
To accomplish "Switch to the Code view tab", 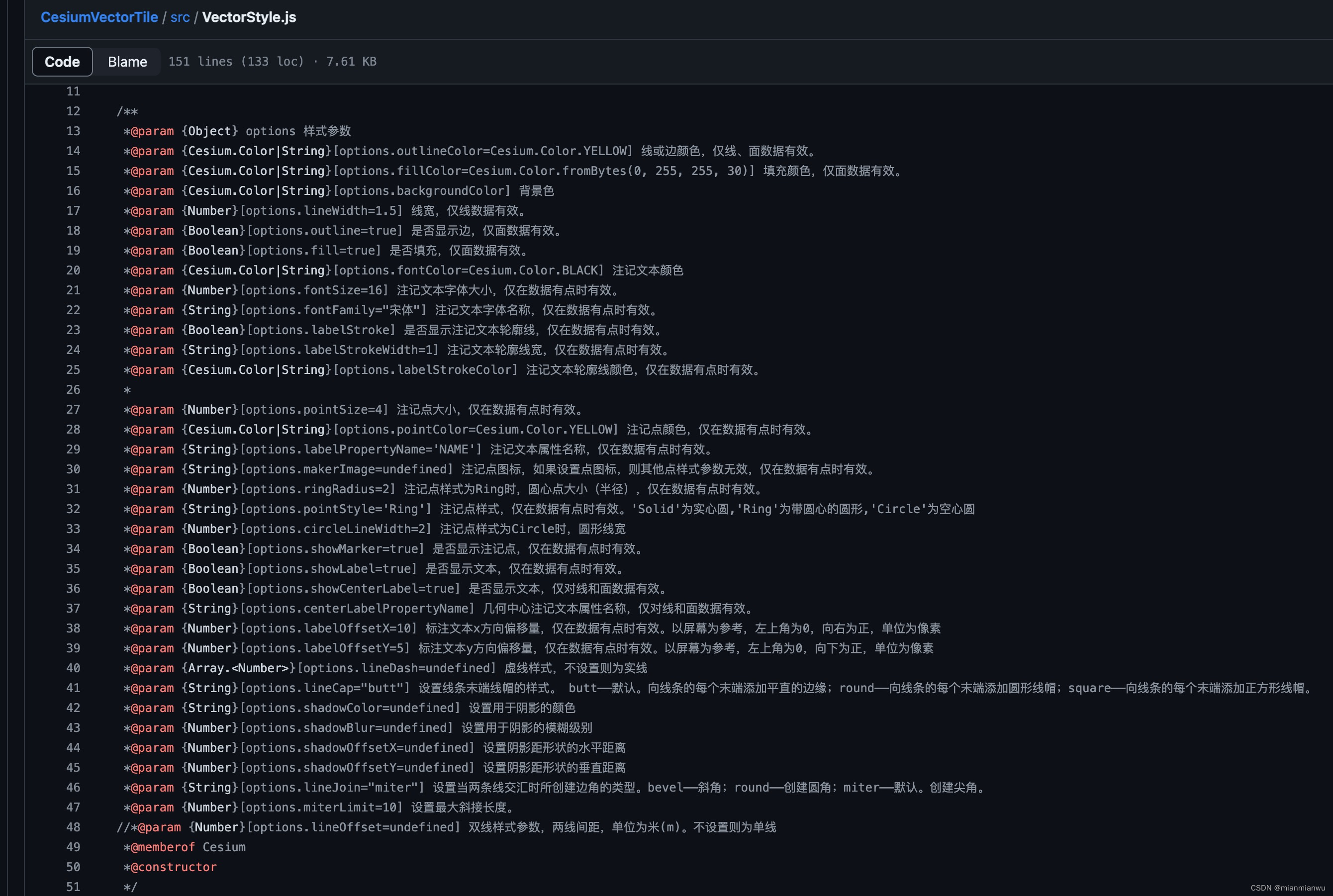I will (62, 62).
